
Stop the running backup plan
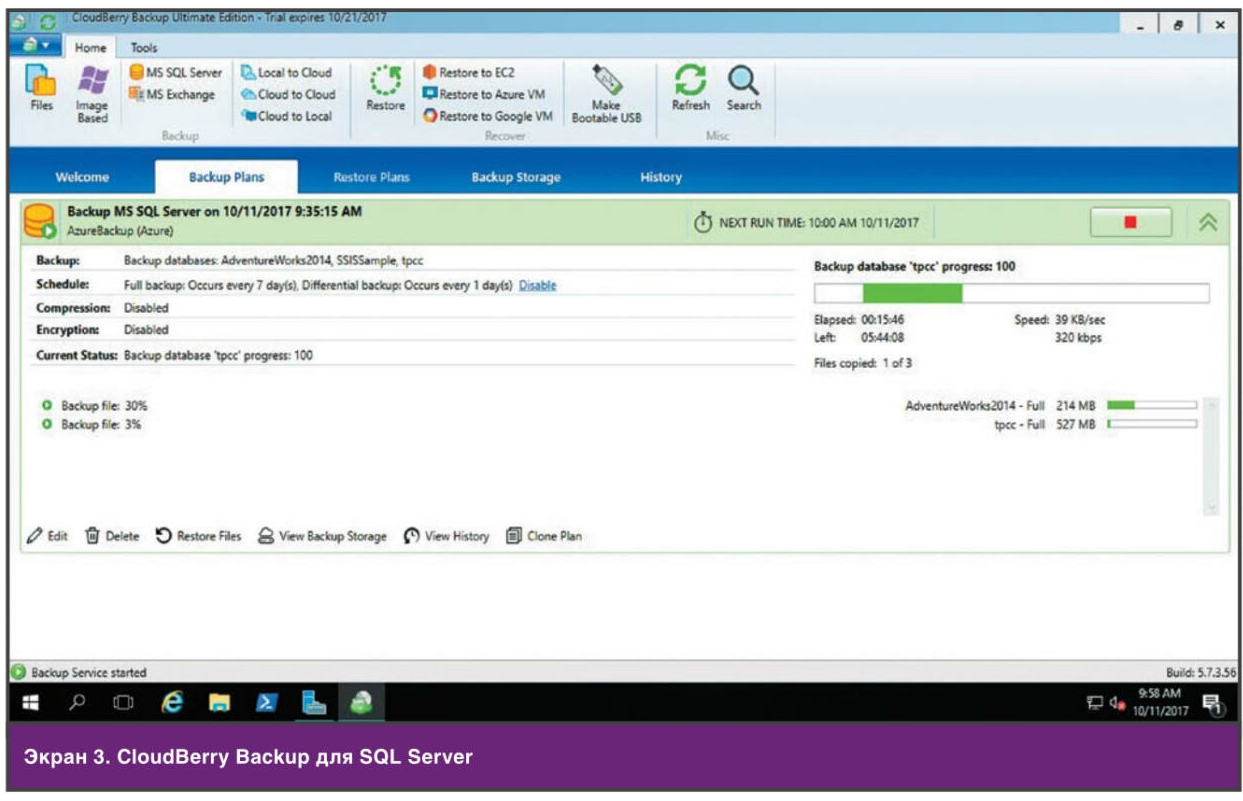click(x=1130, y=222)
